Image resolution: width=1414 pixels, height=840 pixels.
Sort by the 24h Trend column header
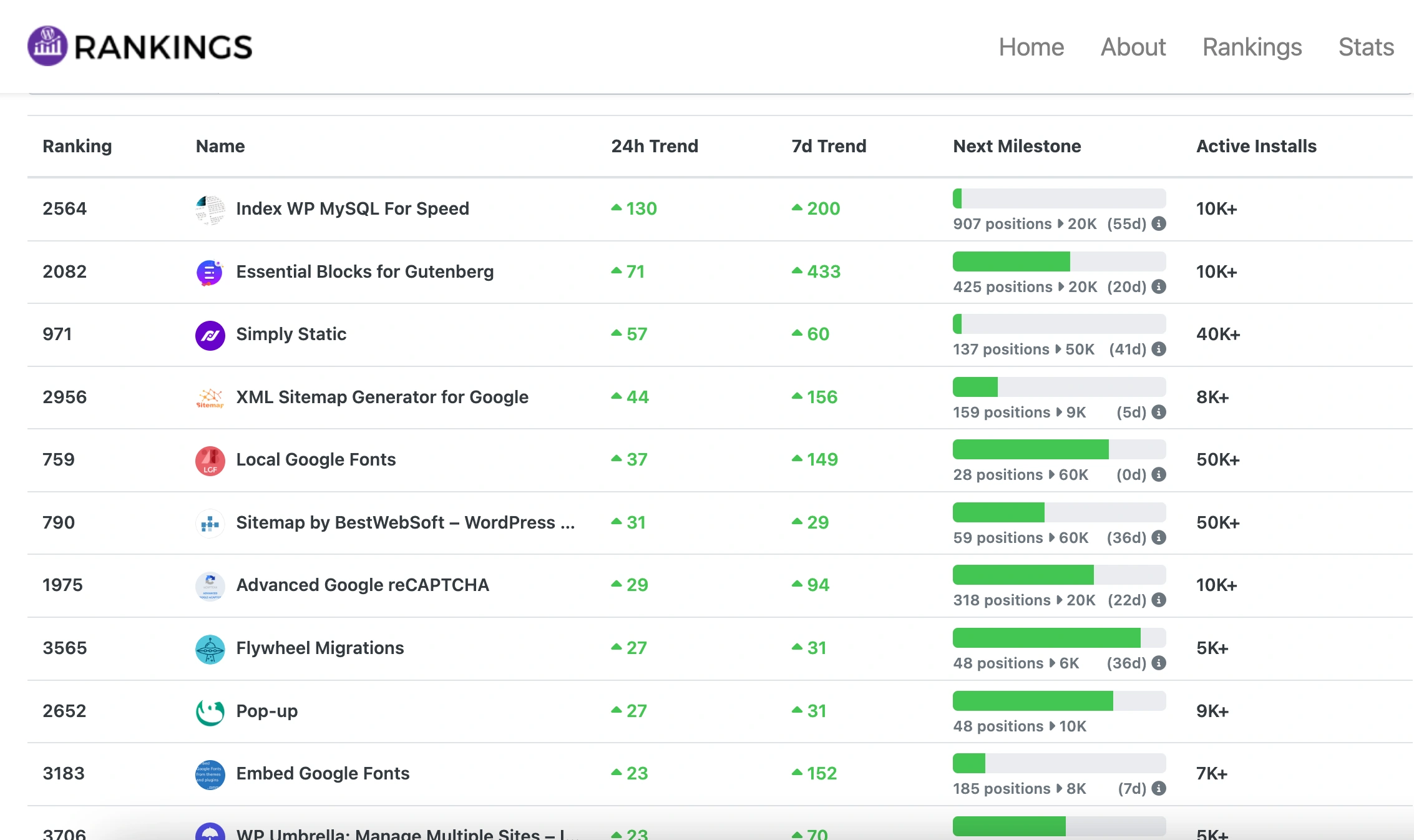click(654, 146)
